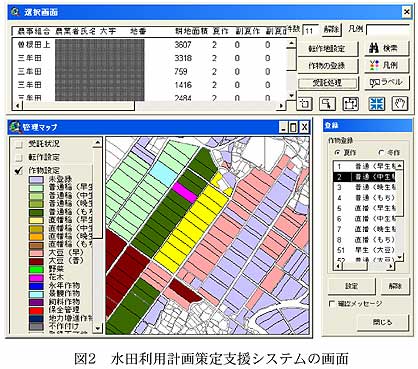Viewport: 418px width, 369px height.
Task: Click the 閉じる button
Action: 383,322
